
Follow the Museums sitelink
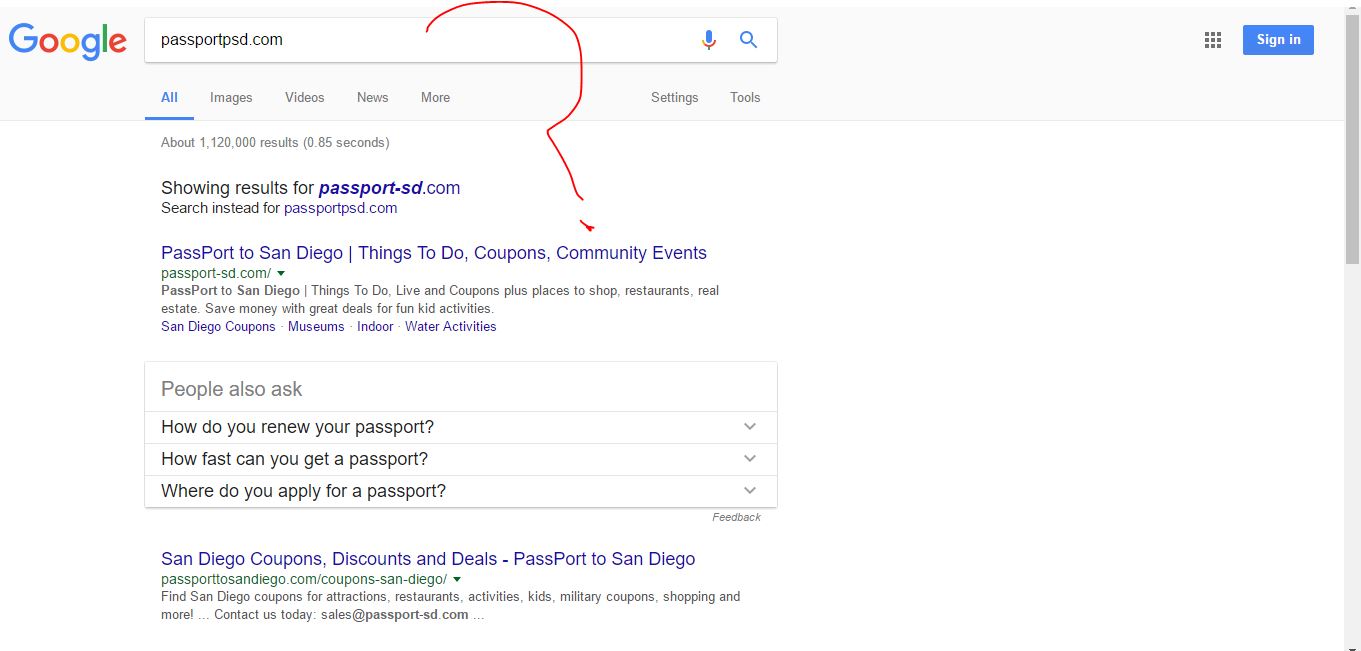[x=316, y=326]
